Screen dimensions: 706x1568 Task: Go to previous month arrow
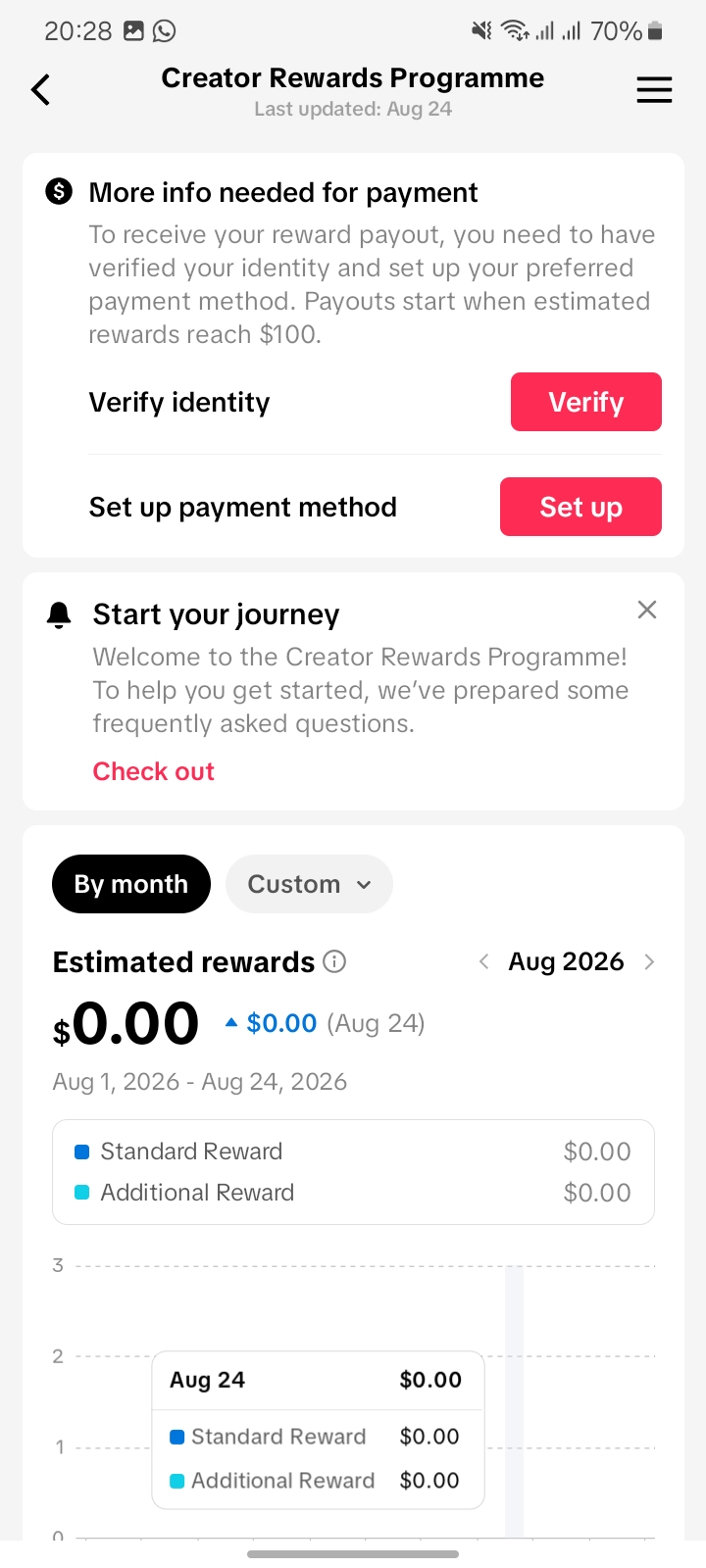point(483,961)
